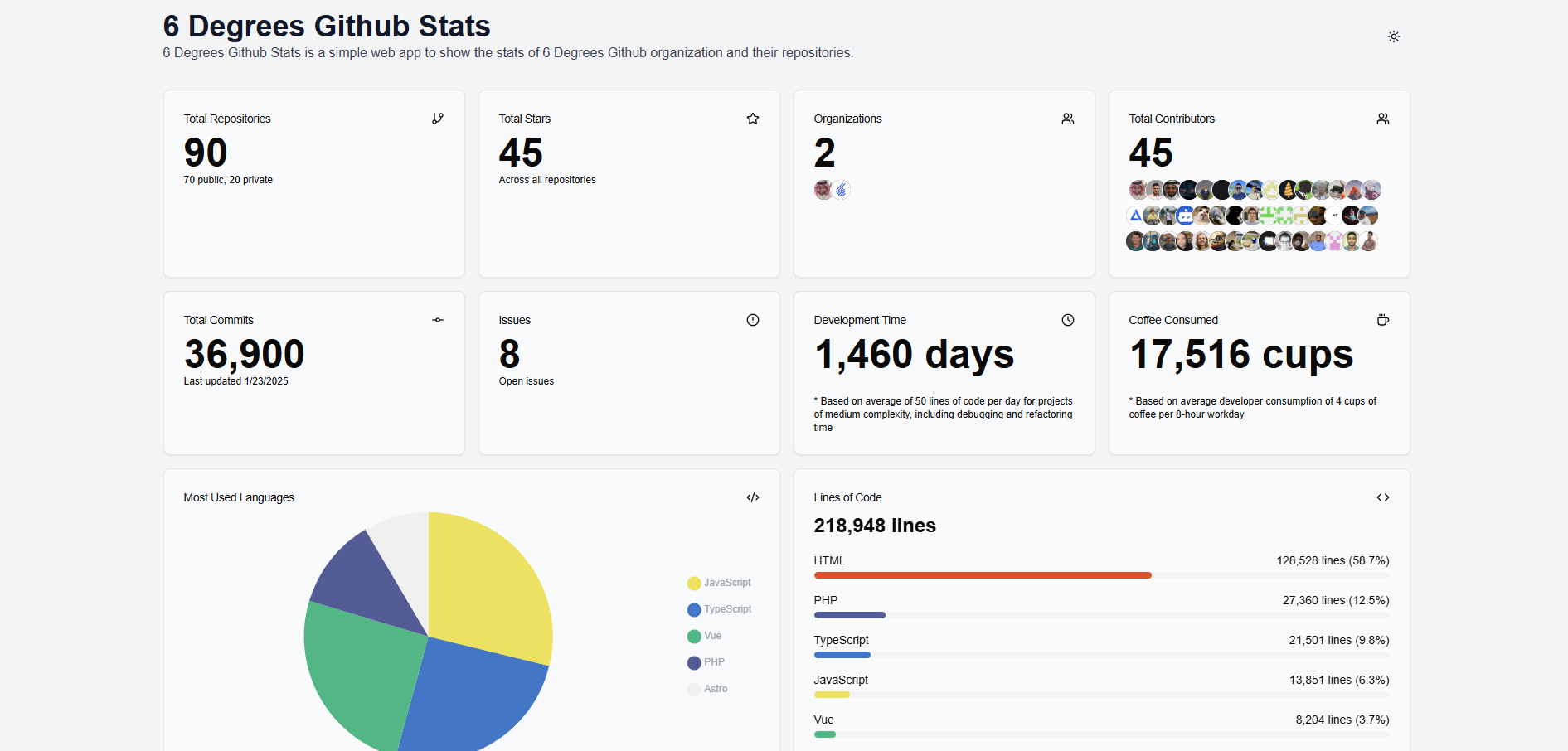This screenshot has width=1568, height=751.
Task: Click the code icon on Most Used Languages card
Action: (x=753, y=497)
